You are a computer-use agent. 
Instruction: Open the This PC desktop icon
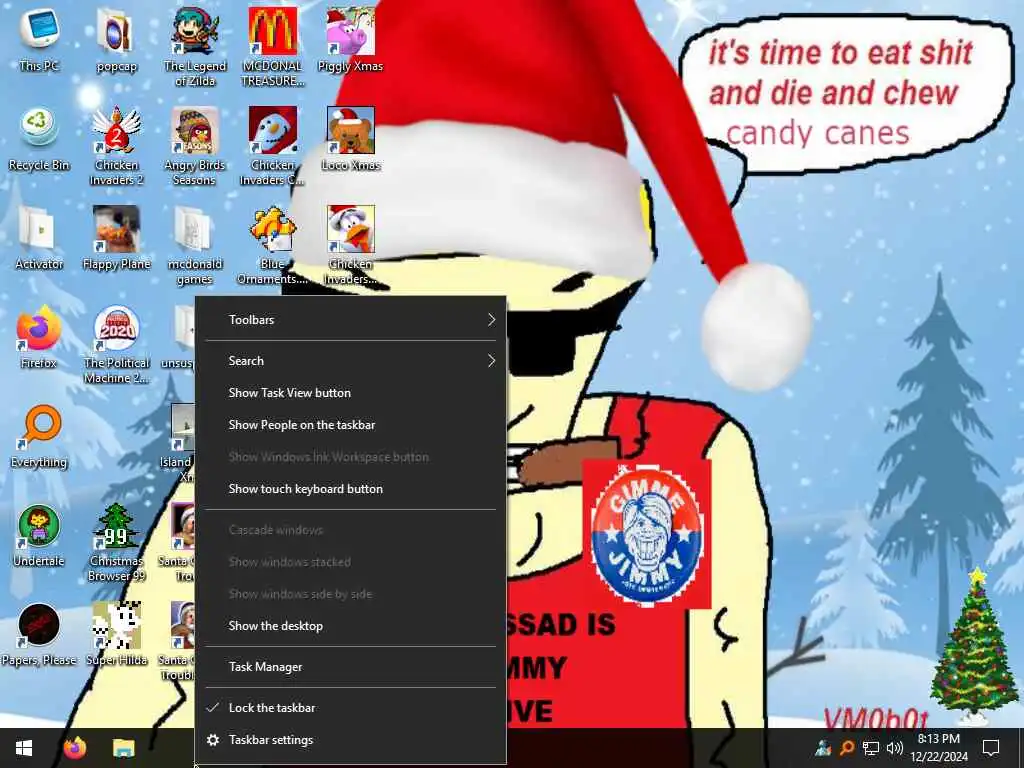[x=39, y=39]
